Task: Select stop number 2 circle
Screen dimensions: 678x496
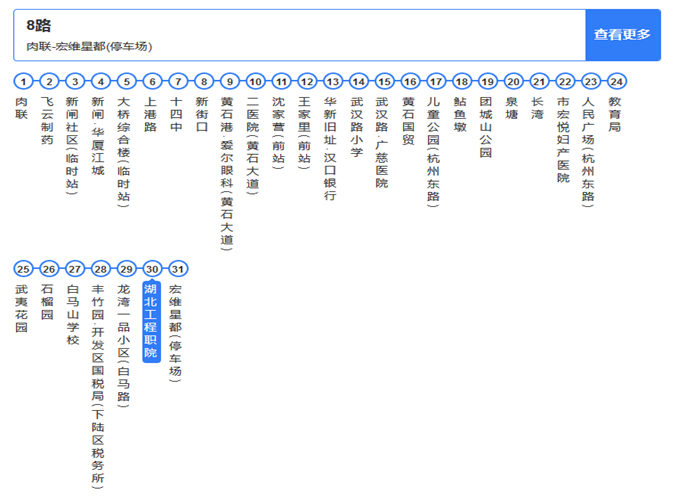Action: point(49,81)
